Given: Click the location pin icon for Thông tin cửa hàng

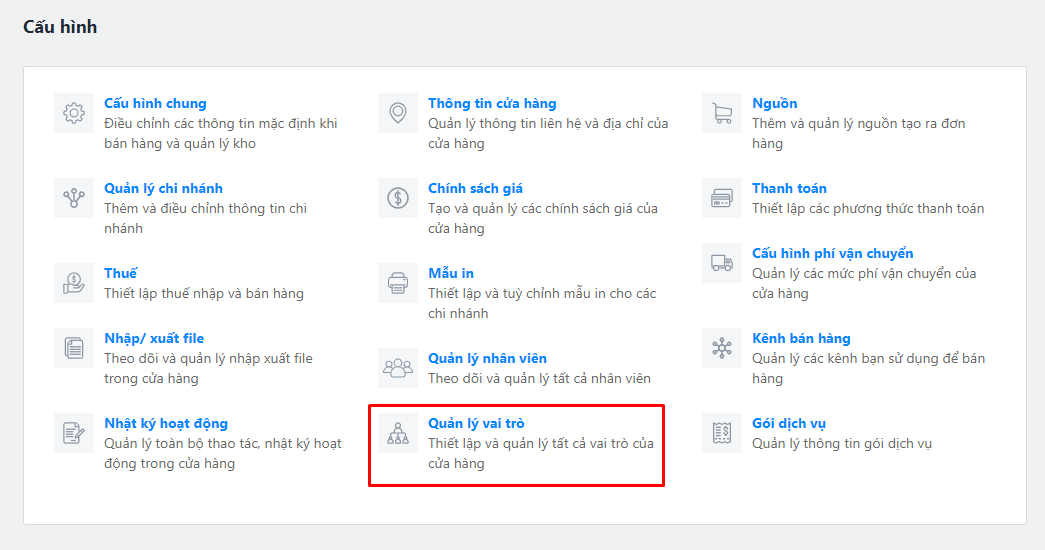Looking at the screenshot, I should point(398,113).
